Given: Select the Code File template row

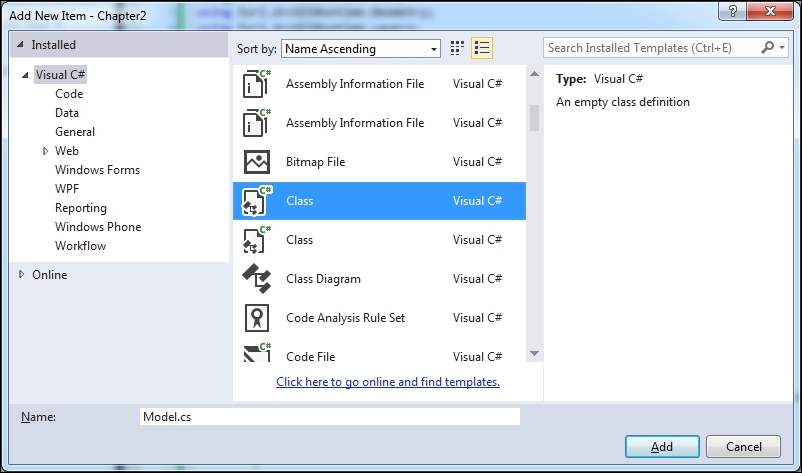Looking at the screenshot, I should click(379, 351).
